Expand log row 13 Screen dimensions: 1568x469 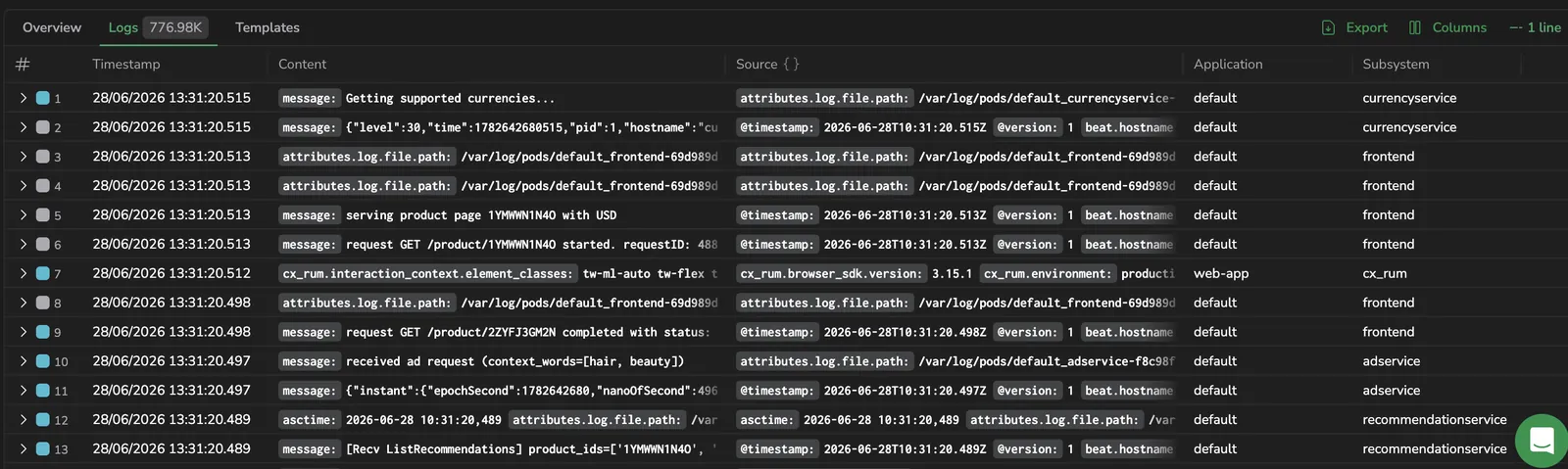23,448
